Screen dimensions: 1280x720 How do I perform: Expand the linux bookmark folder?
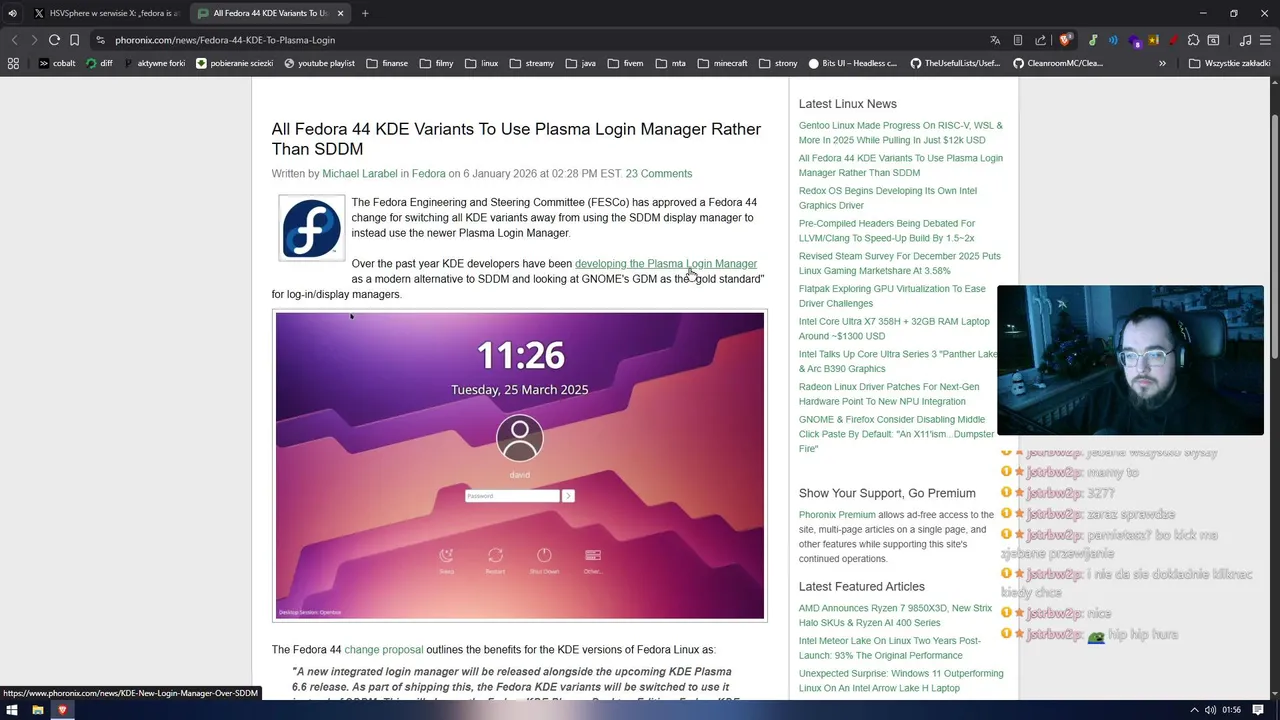coord(482,63)
